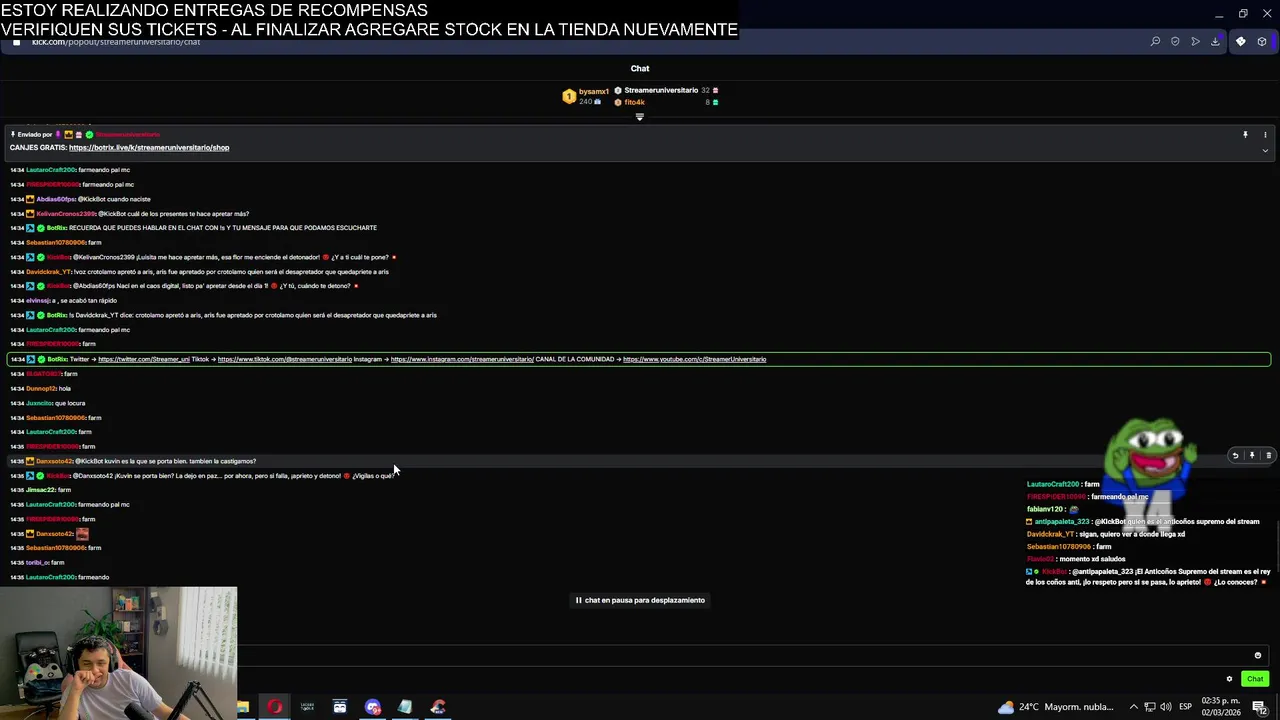Click the shield privacy protection icon
1280x720 pixels.
coord(1175,42)
